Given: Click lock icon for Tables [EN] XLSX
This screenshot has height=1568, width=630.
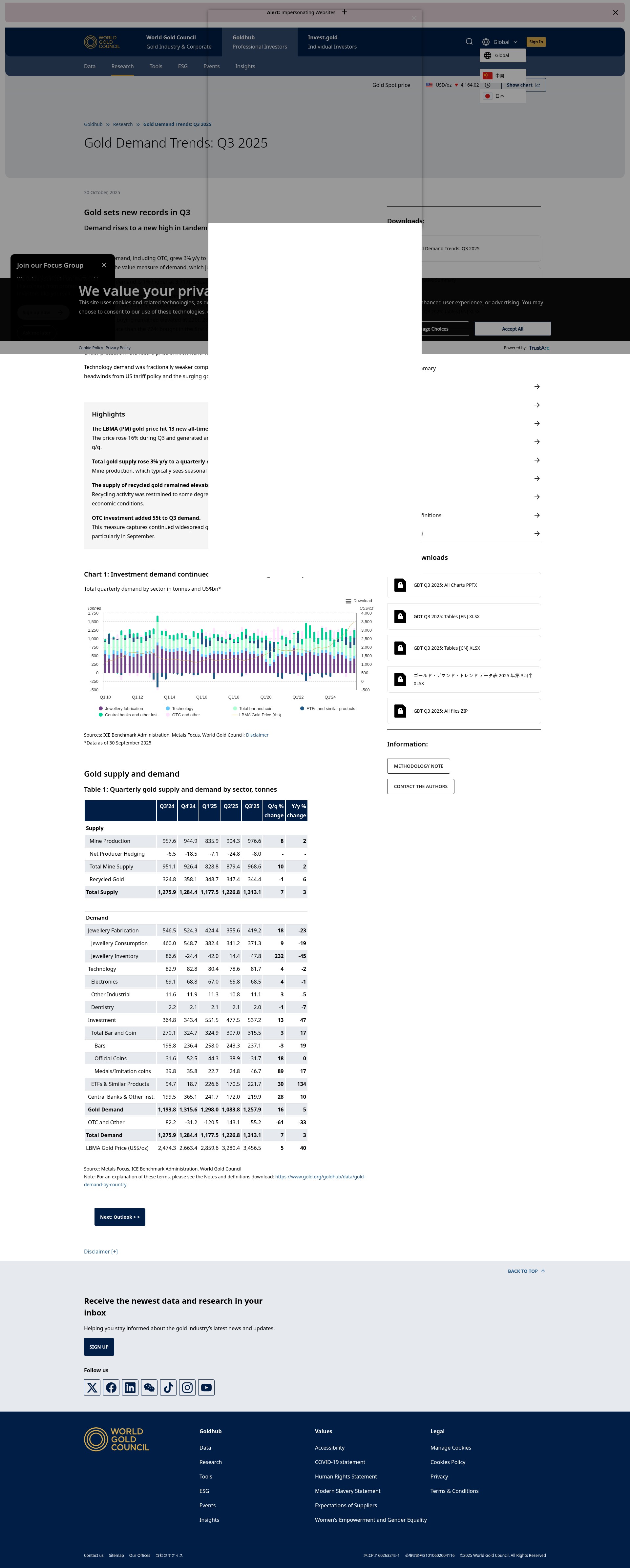Looking at the screenshot, I should 400,617.
